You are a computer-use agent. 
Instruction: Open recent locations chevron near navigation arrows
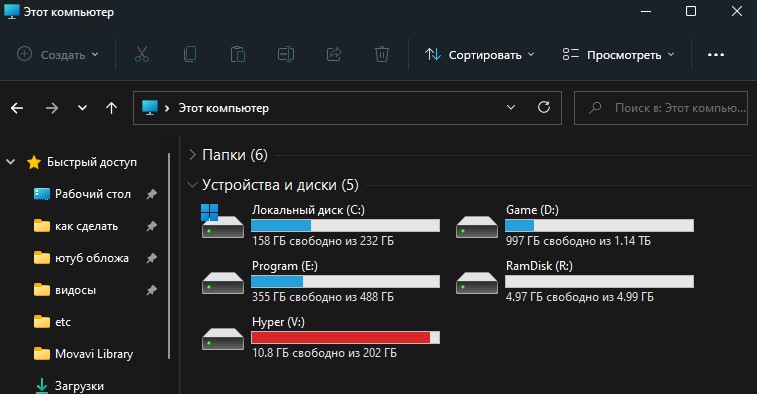point(83,108)
